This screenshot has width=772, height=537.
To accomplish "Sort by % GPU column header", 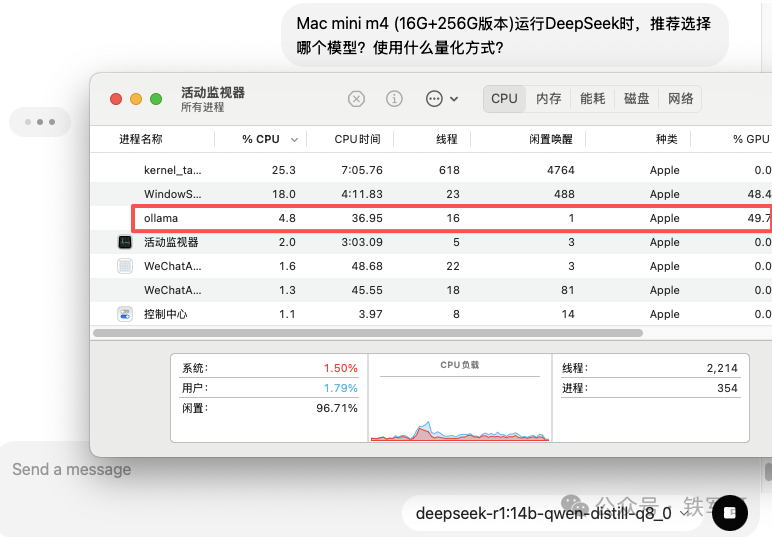I will tap(751, 139).
